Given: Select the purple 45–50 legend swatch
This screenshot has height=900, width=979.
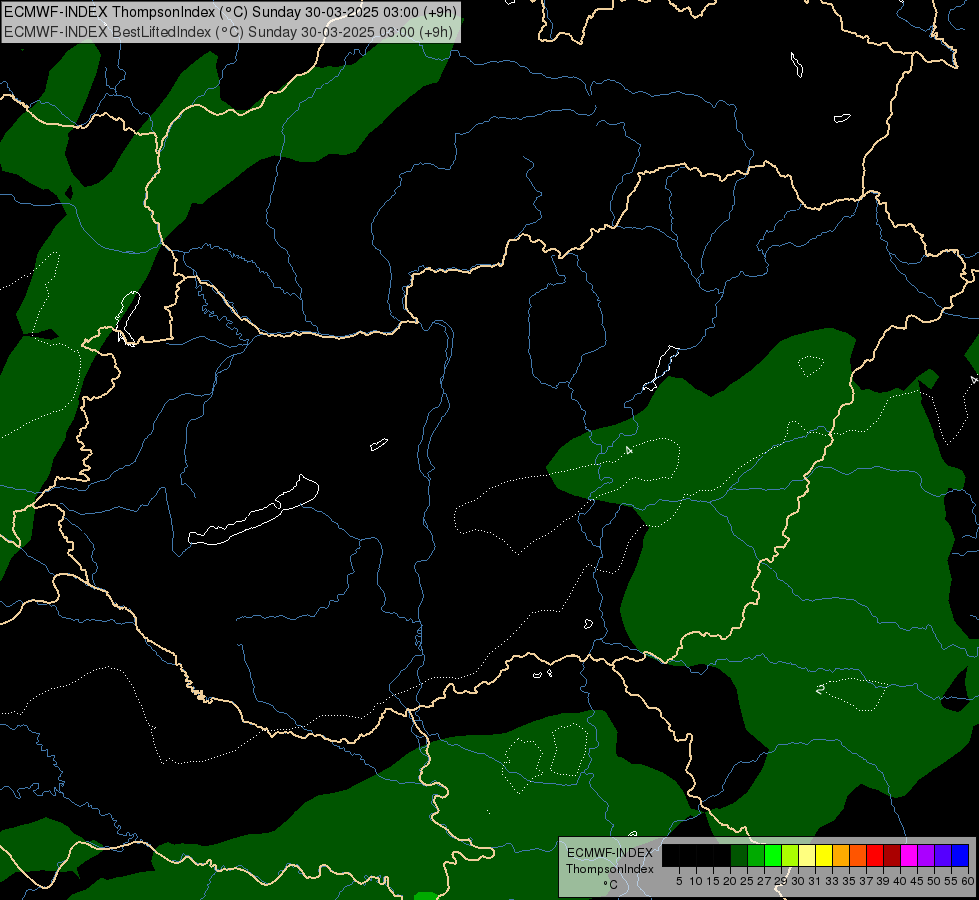Looking at the screenshot, I should pyautogui.click(x=926, y=855).
